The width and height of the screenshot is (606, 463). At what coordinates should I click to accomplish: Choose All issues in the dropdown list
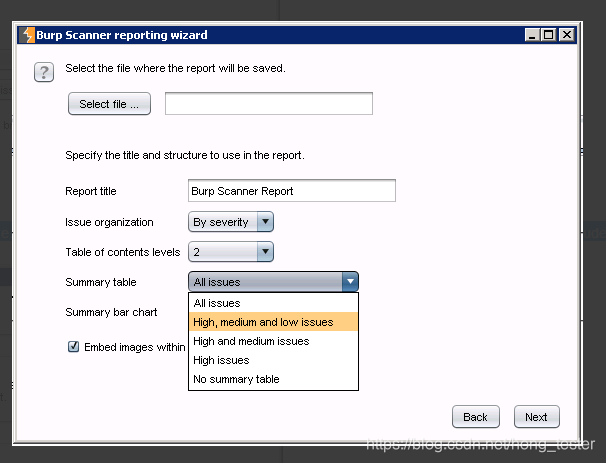tap(273, 303)
